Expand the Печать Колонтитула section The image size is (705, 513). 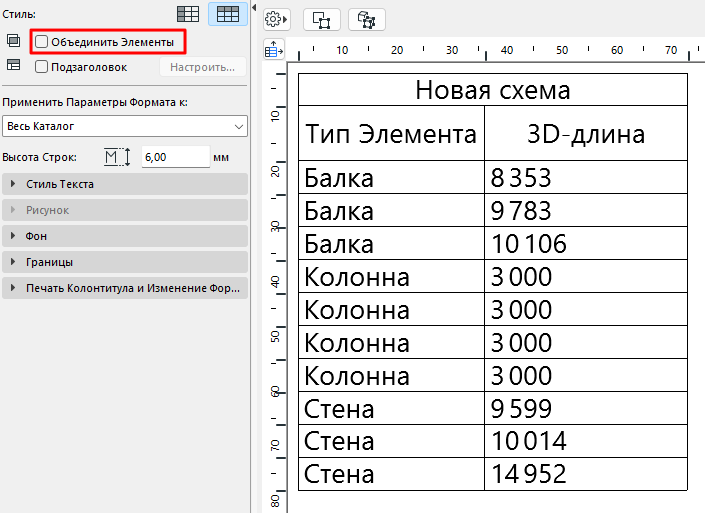click(x=125, y=288)
